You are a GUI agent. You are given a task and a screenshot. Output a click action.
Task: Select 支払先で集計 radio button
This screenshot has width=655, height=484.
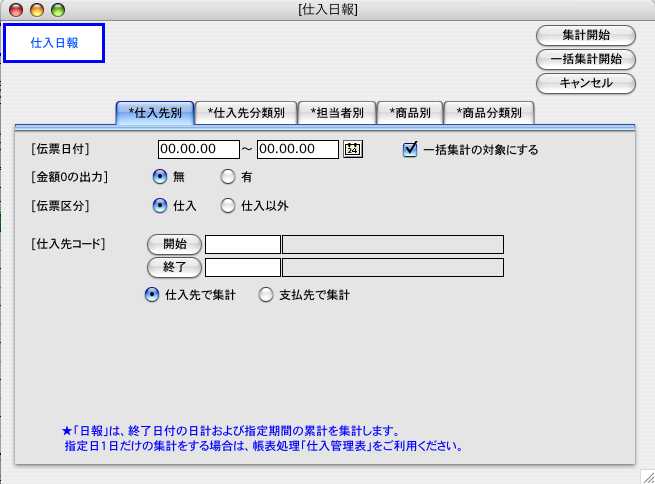pos(266,294)
